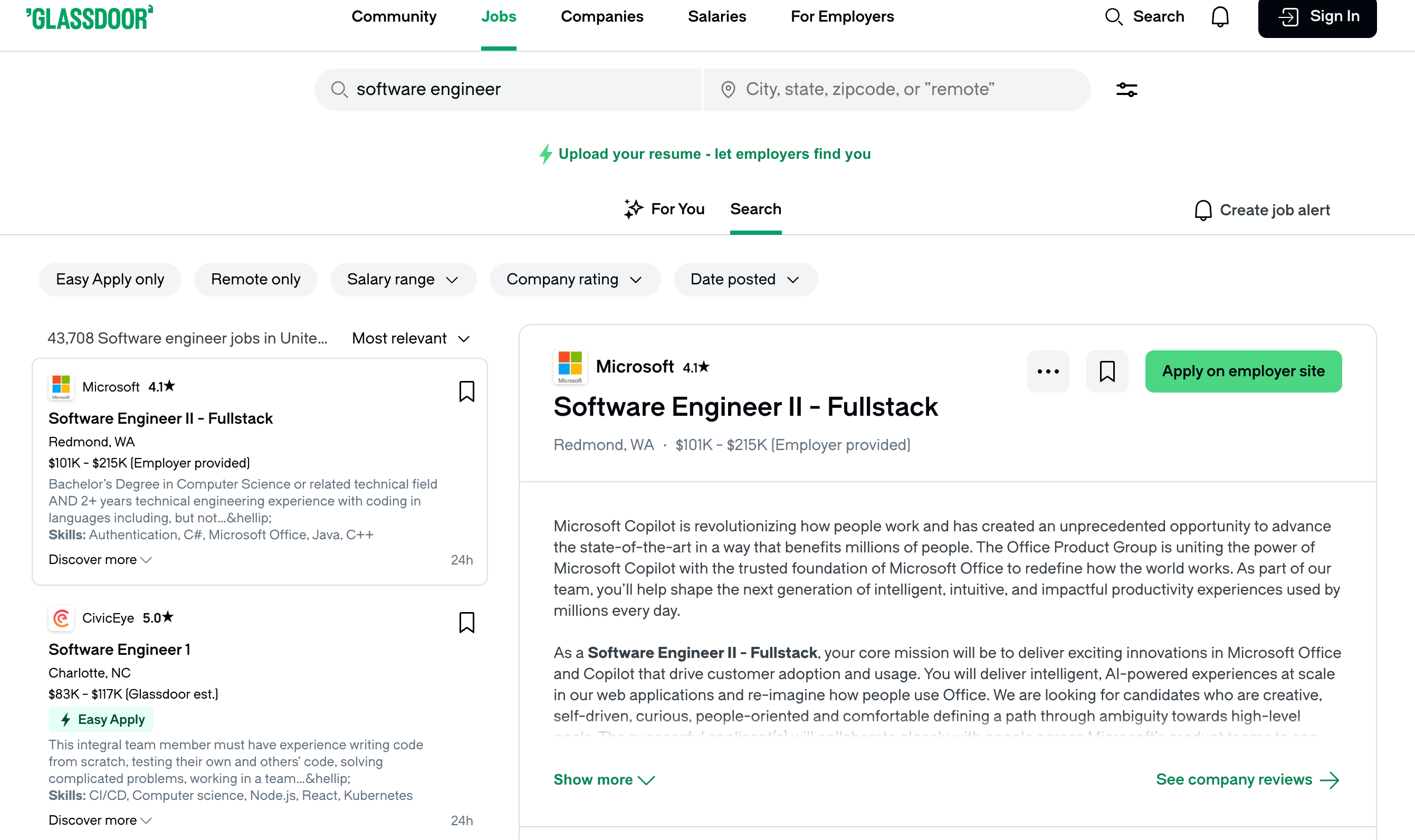This screenshot has width=1415, height=840.
Task: Open the Salary range dropdown
Action: [403, 279]
